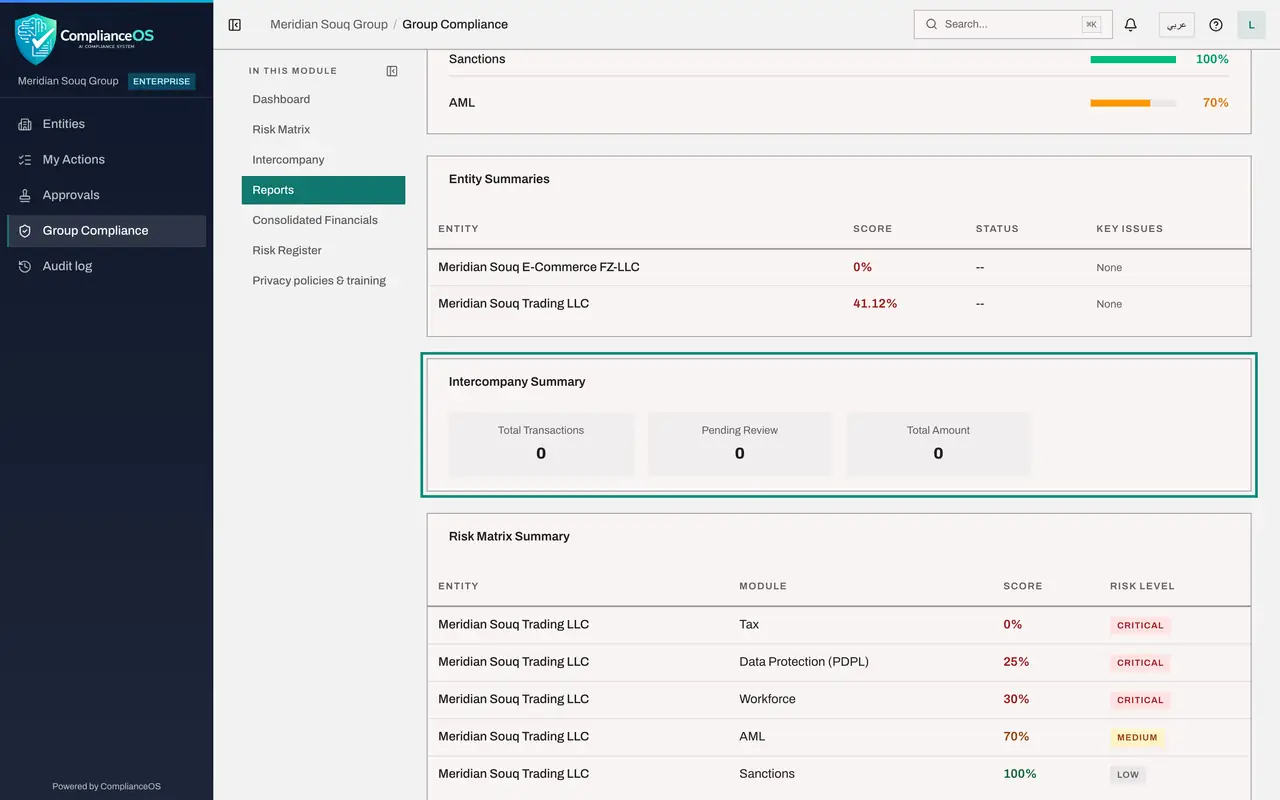Click the CRITICAL badge in the Workforce row

(1140, 700)
